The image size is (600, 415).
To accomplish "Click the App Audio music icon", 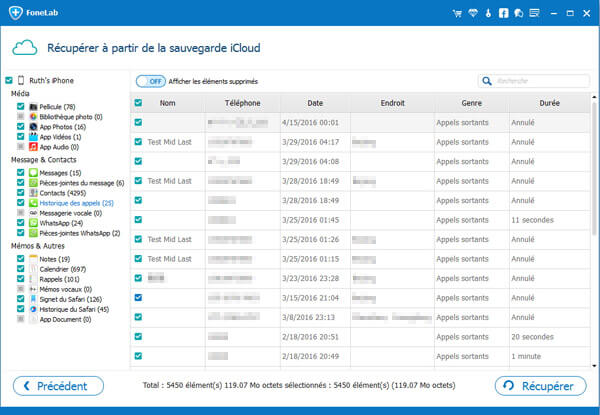I will click(x=33, y=147).
